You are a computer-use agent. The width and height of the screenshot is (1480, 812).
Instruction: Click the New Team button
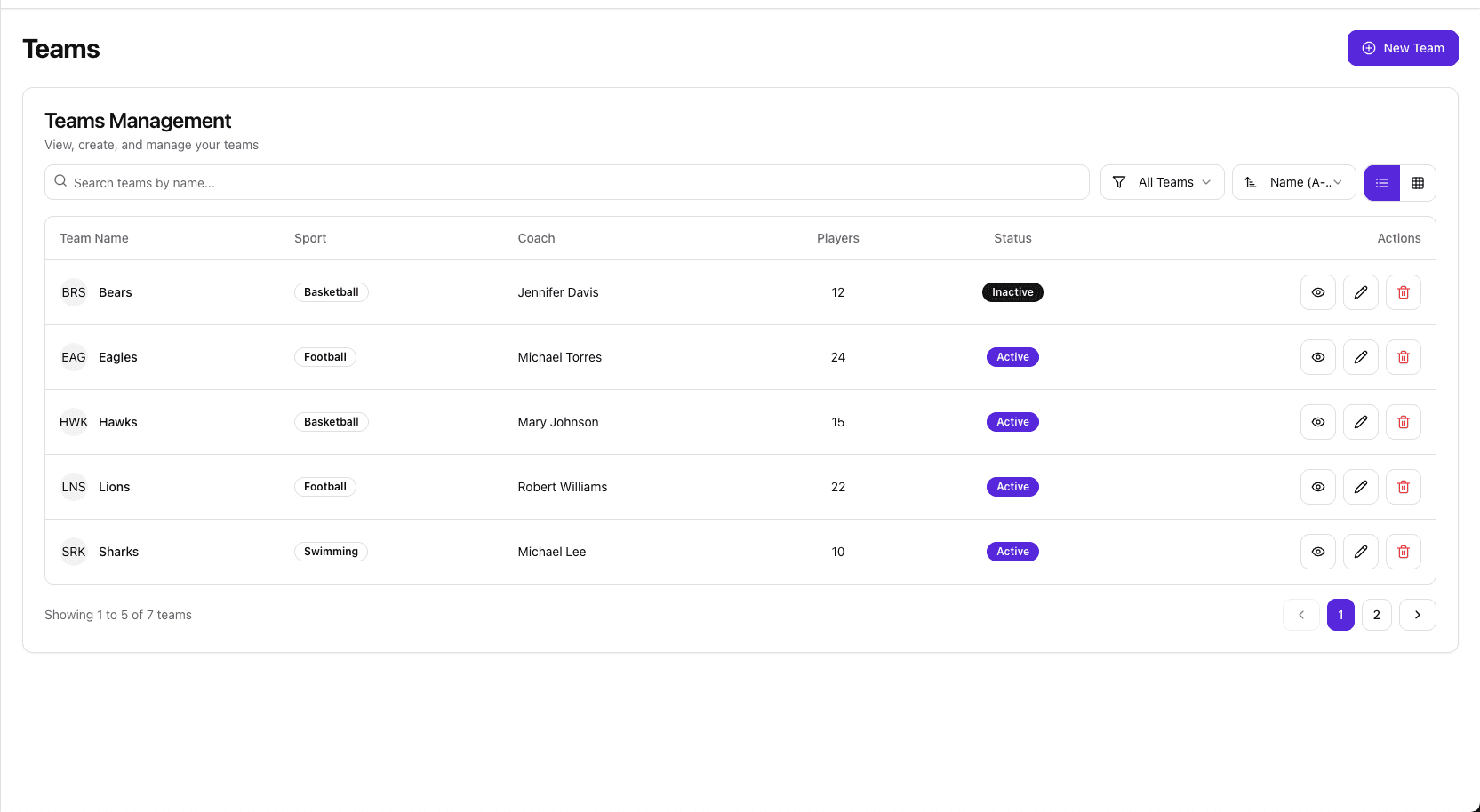pyautogui.click(x=1402, y=48)
